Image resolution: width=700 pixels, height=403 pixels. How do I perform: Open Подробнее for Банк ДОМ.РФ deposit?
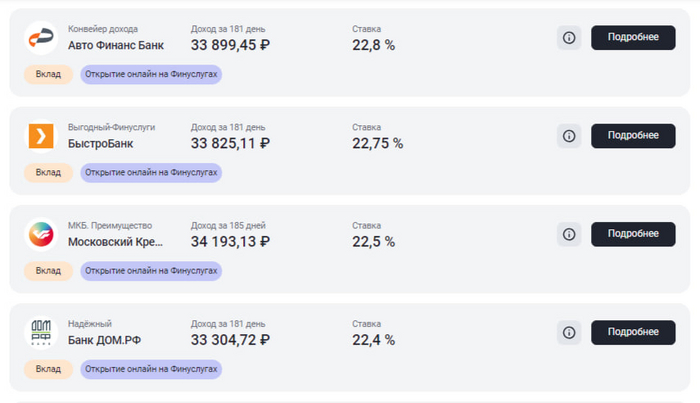[633, 332]
